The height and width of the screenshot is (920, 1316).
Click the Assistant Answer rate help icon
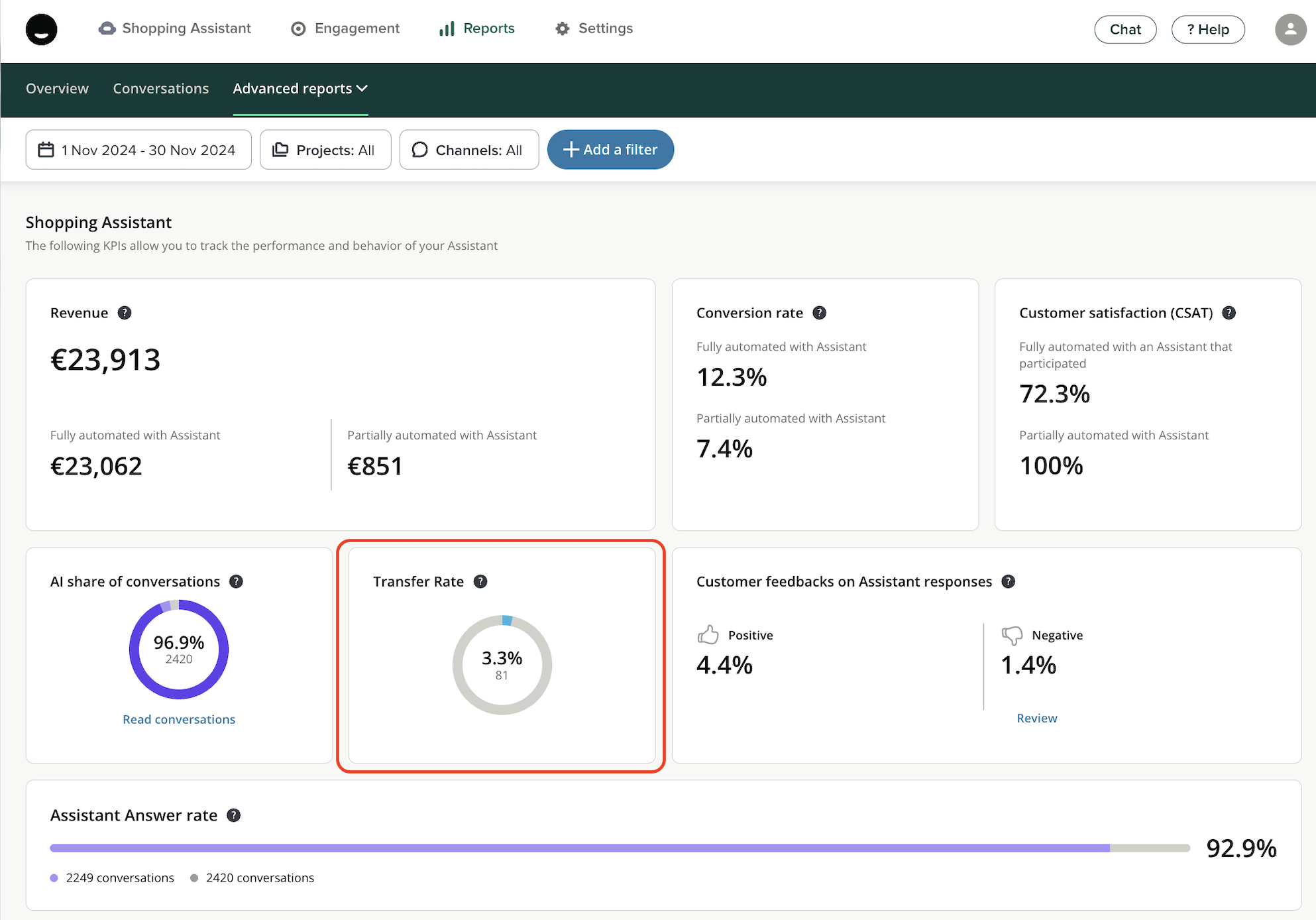click(x=233, y=815)
